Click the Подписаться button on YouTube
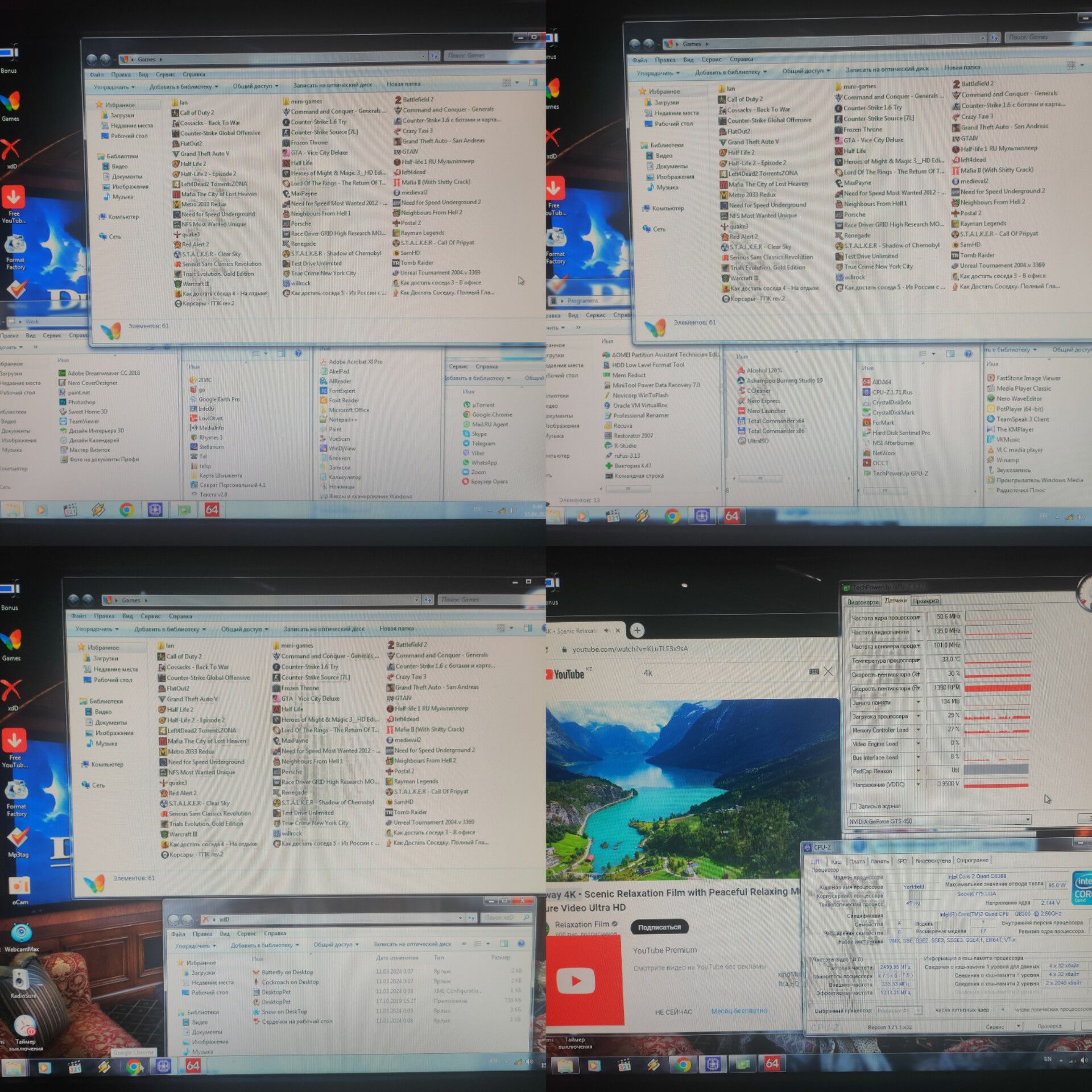Image resolution: width=1092 pixels, height=1092 pixels. pyautogui.click(x=659, y=927)
